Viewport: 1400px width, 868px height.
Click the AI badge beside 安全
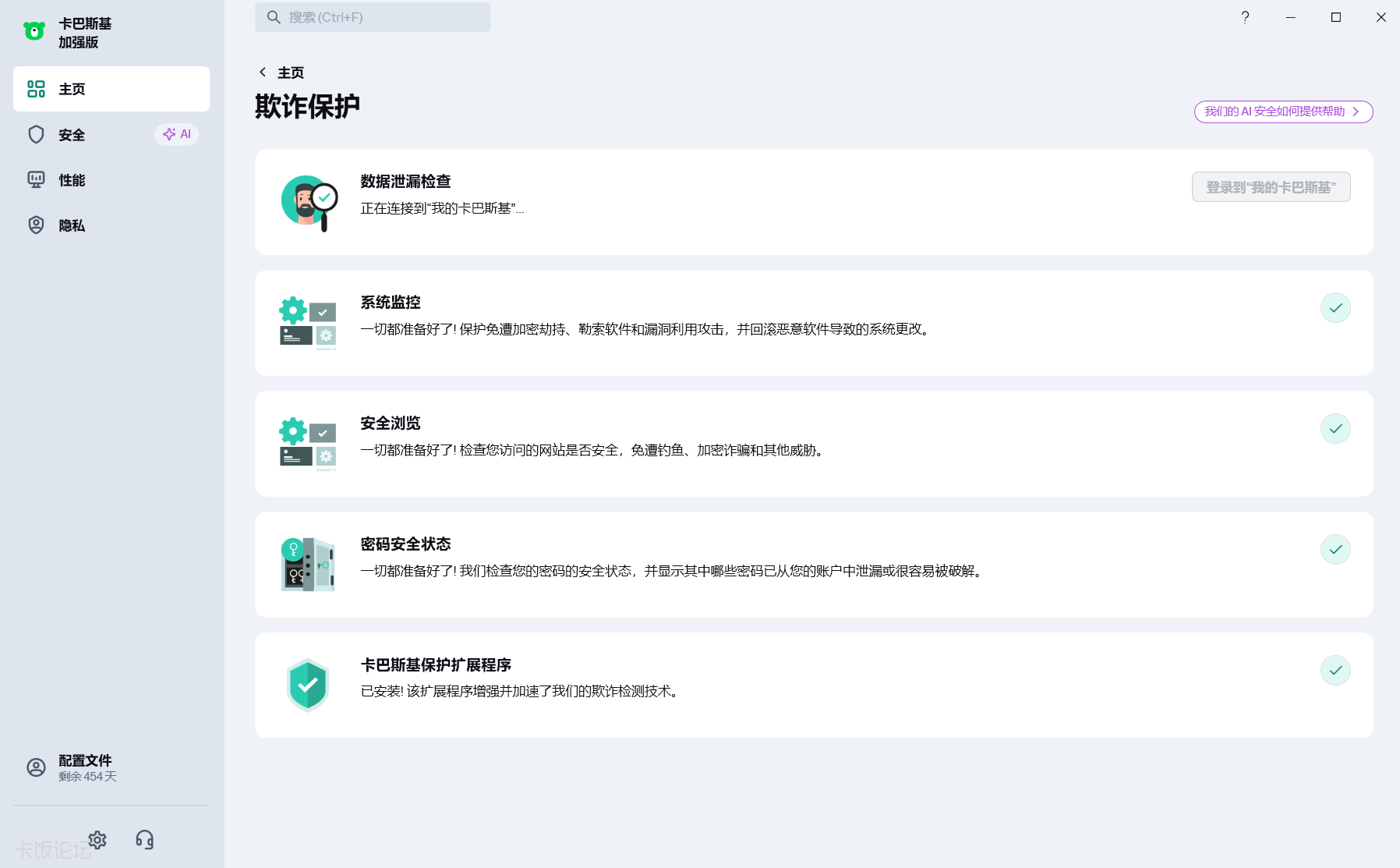pyautogui.click(x=177, y=134)
